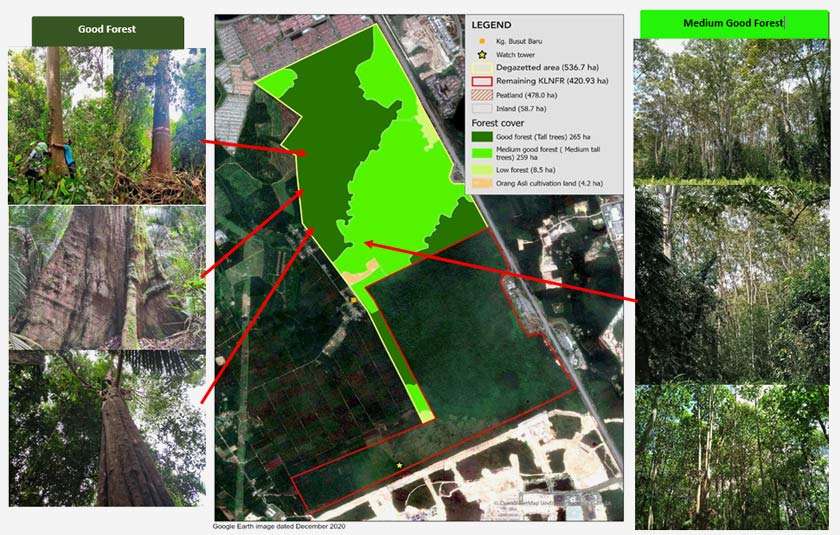840x535 pixels.
Task: Select the pale green Low forest swatch
Action: [482, 170]
